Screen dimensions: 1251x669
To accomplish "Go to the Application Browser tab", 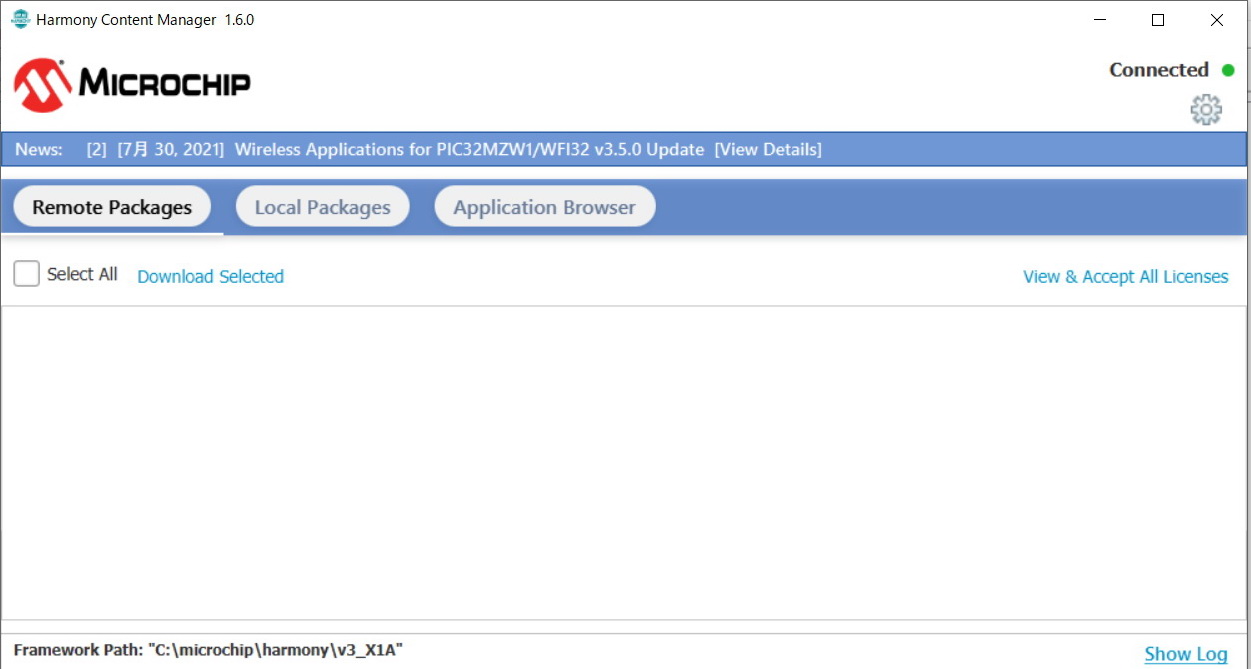I will coord(544,207).
